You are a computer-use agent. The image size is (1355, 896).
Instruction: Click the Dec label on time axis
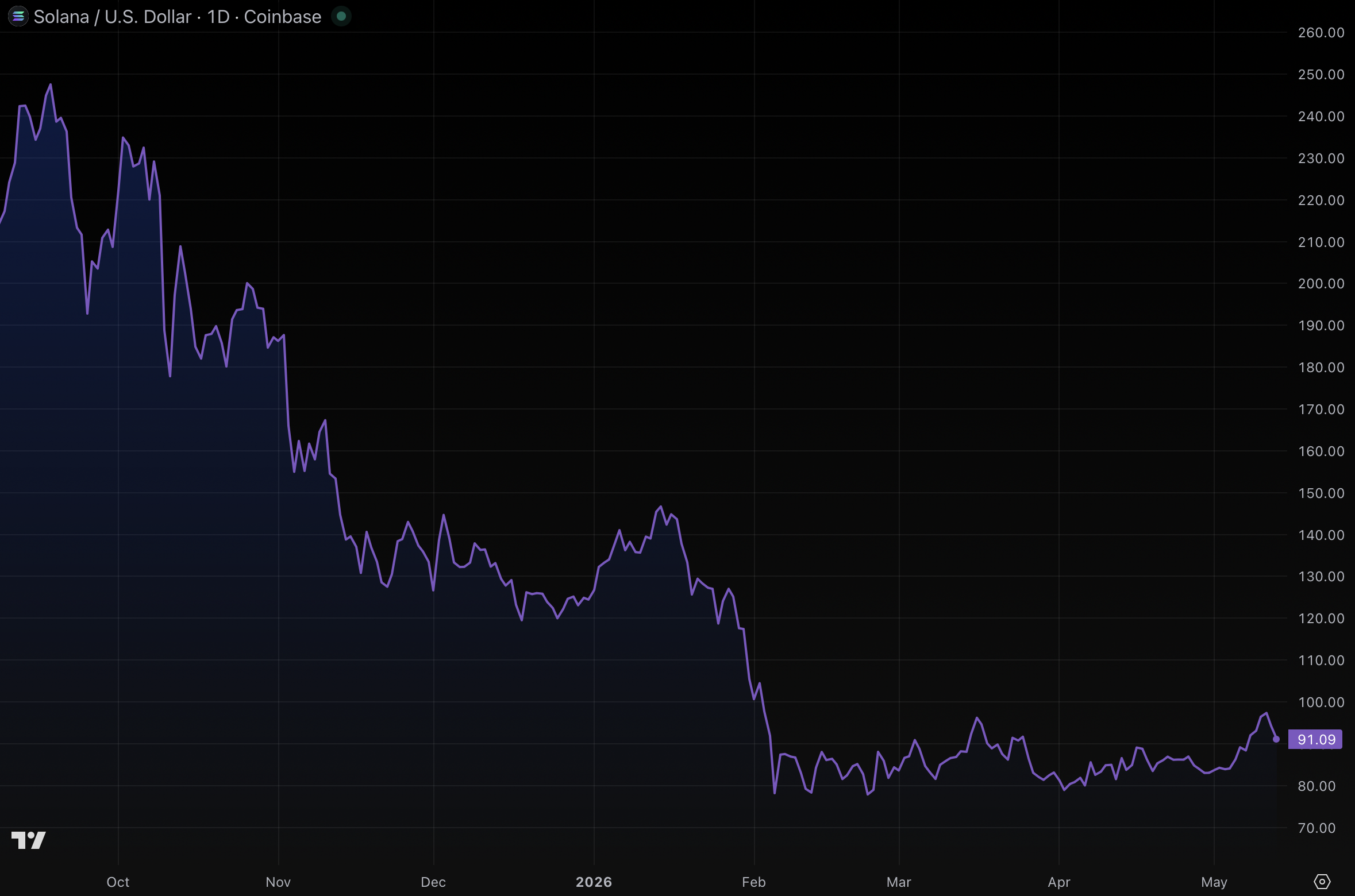[433, 882]
